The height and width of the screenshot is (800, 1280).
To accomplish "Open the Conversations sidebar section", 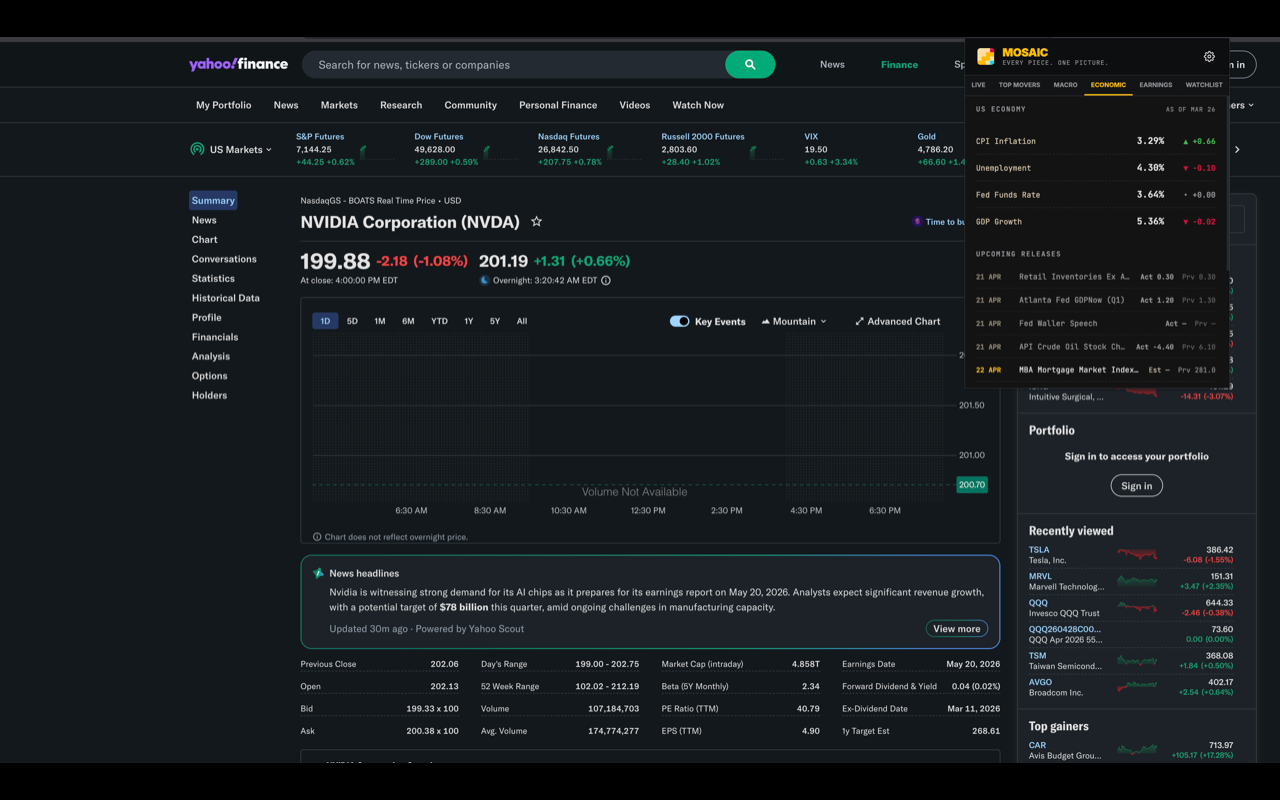I will pyautogui.click(x=224, y=259).
